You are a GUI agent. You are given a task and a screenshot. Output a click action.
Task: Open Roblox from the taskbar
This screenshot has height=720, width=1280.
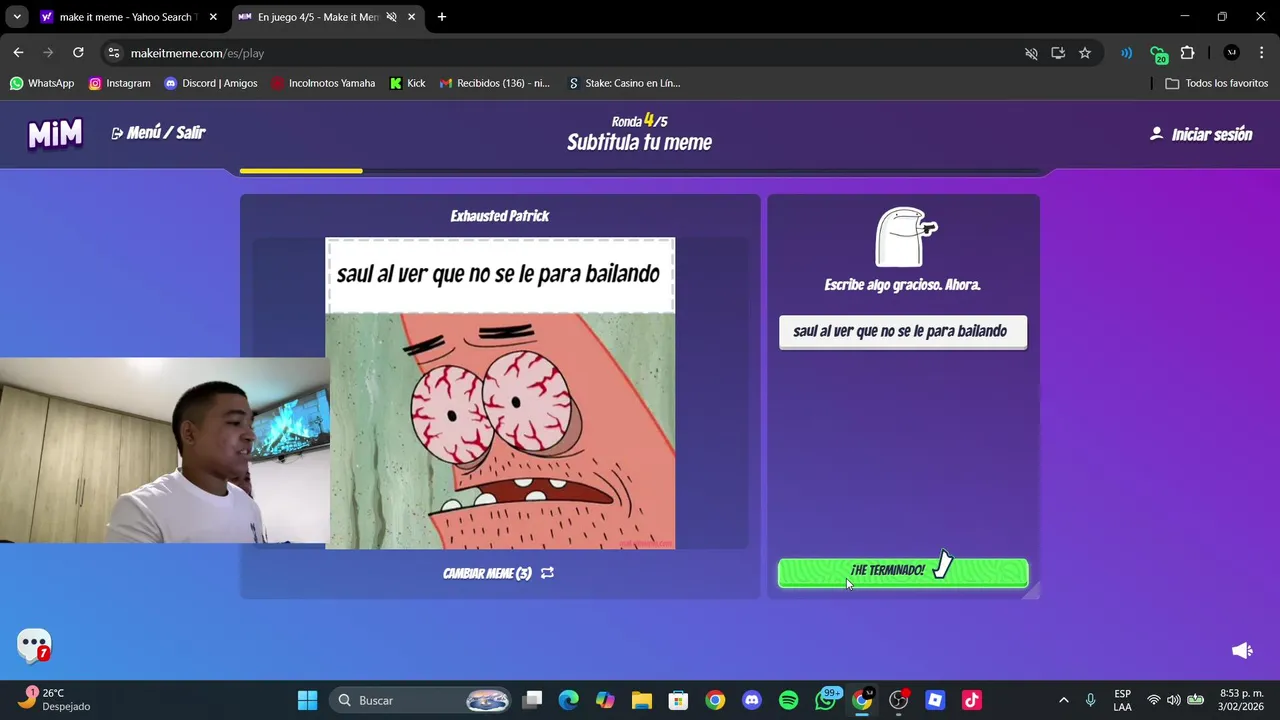coord(935,700)
